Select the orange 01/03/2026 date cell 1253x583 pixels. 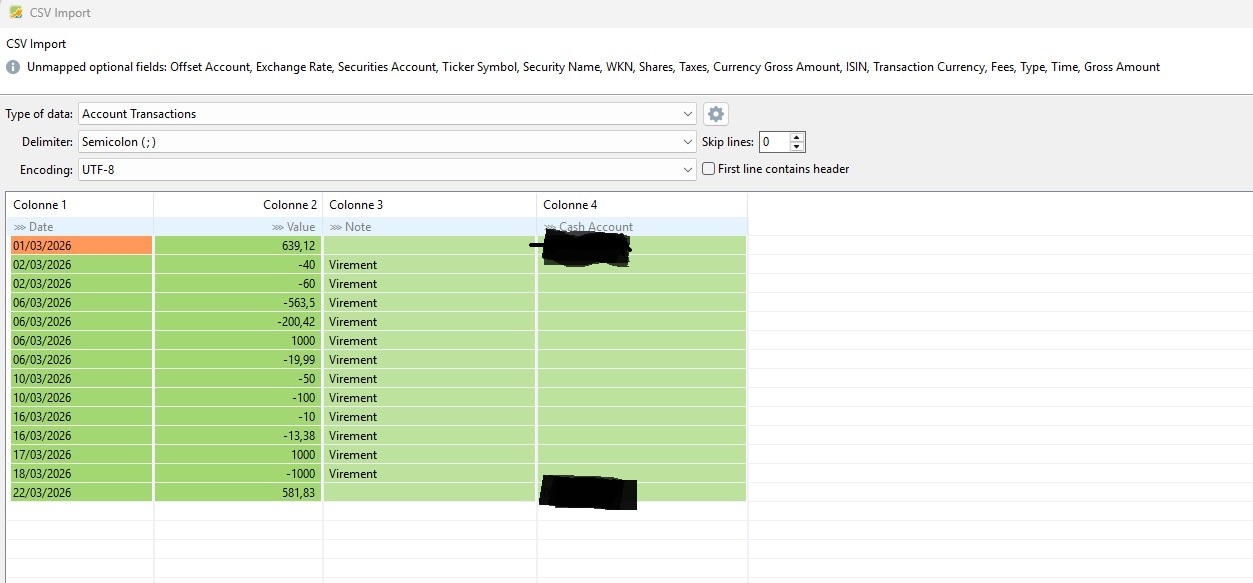[x=80, y=245]
